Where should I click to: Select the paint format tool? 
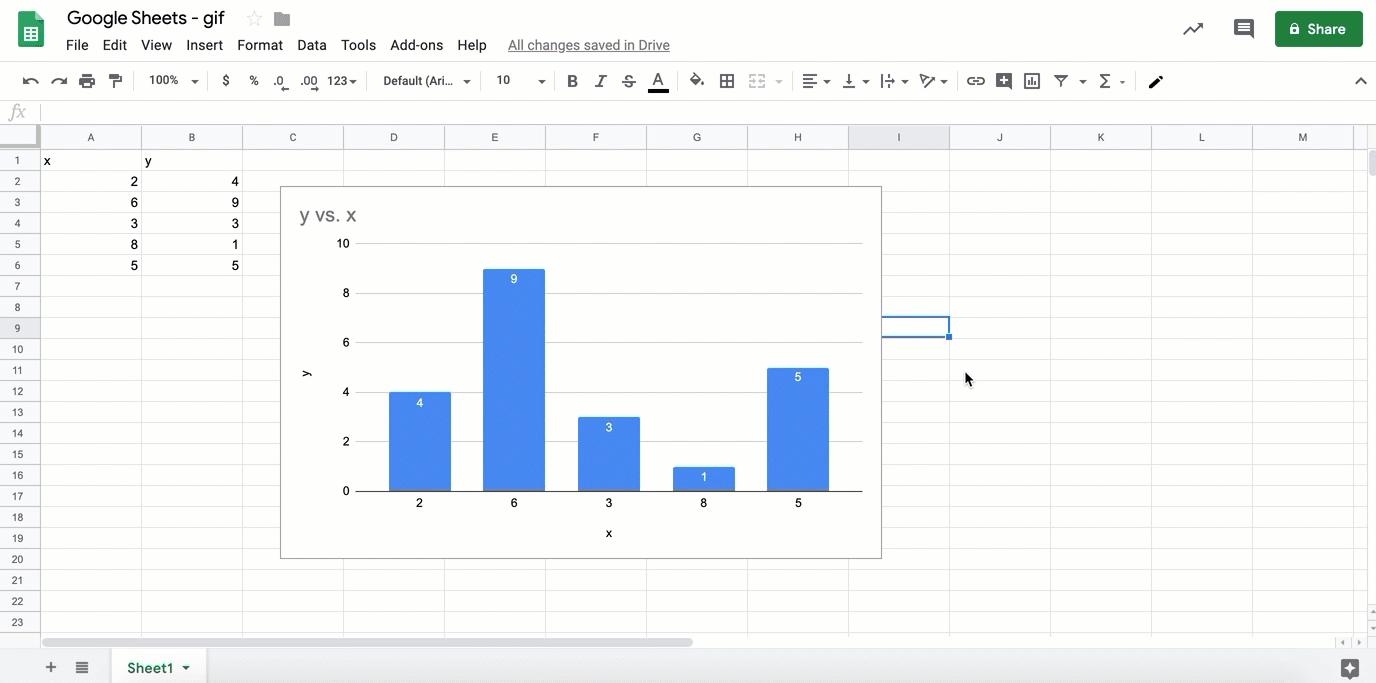pos(116,81)
